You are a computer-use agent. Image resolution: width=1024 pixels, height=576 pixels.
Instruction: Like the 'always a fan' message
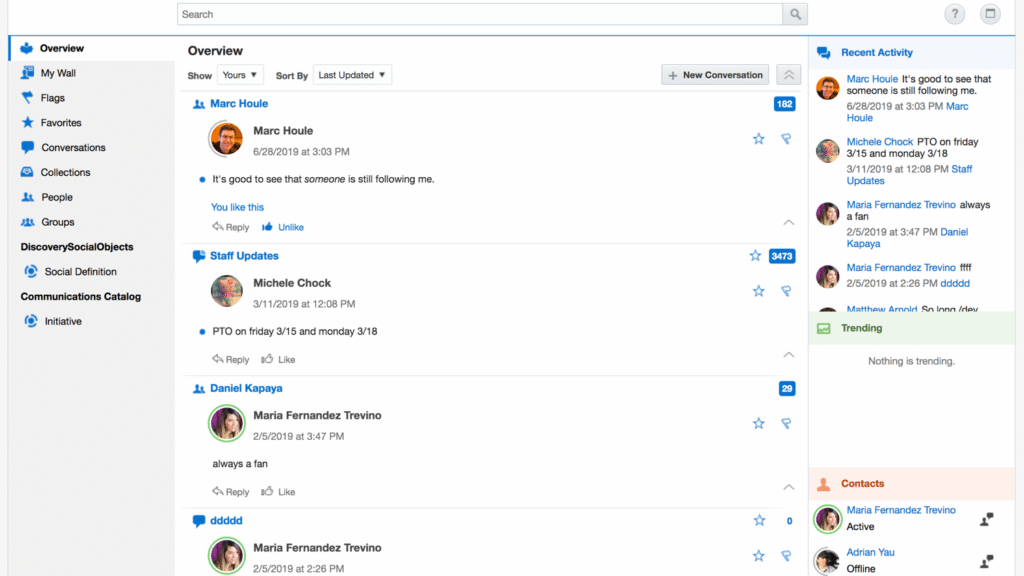(x=278, y=492)
